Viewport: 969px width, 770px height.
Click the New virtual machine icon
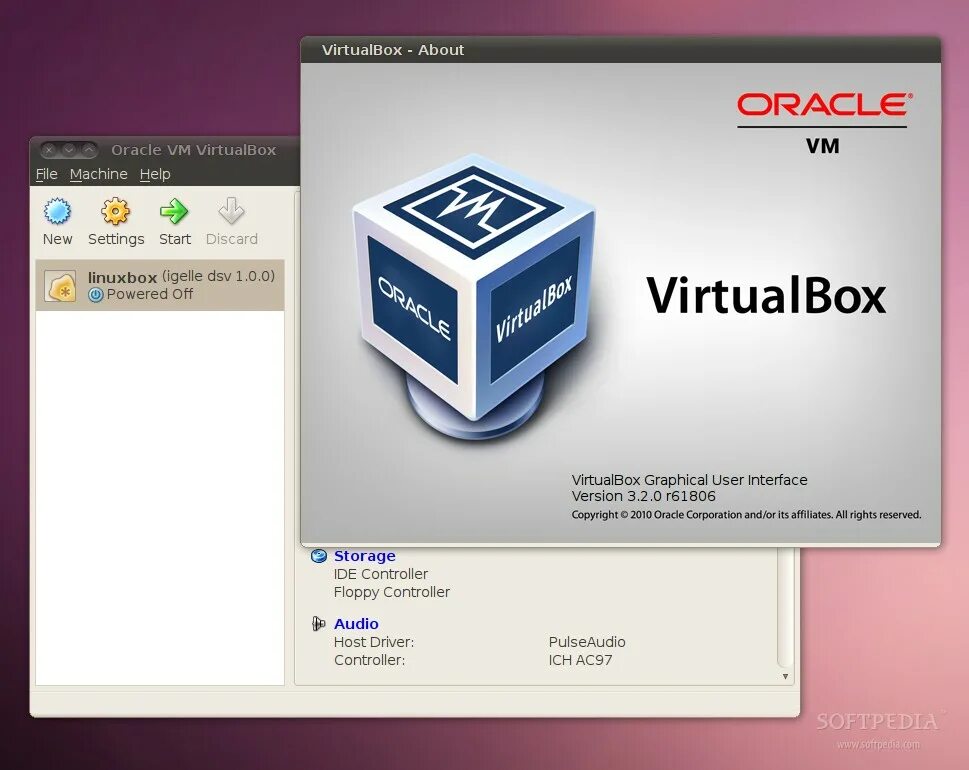pyautogui.click(x=57, y=211)
